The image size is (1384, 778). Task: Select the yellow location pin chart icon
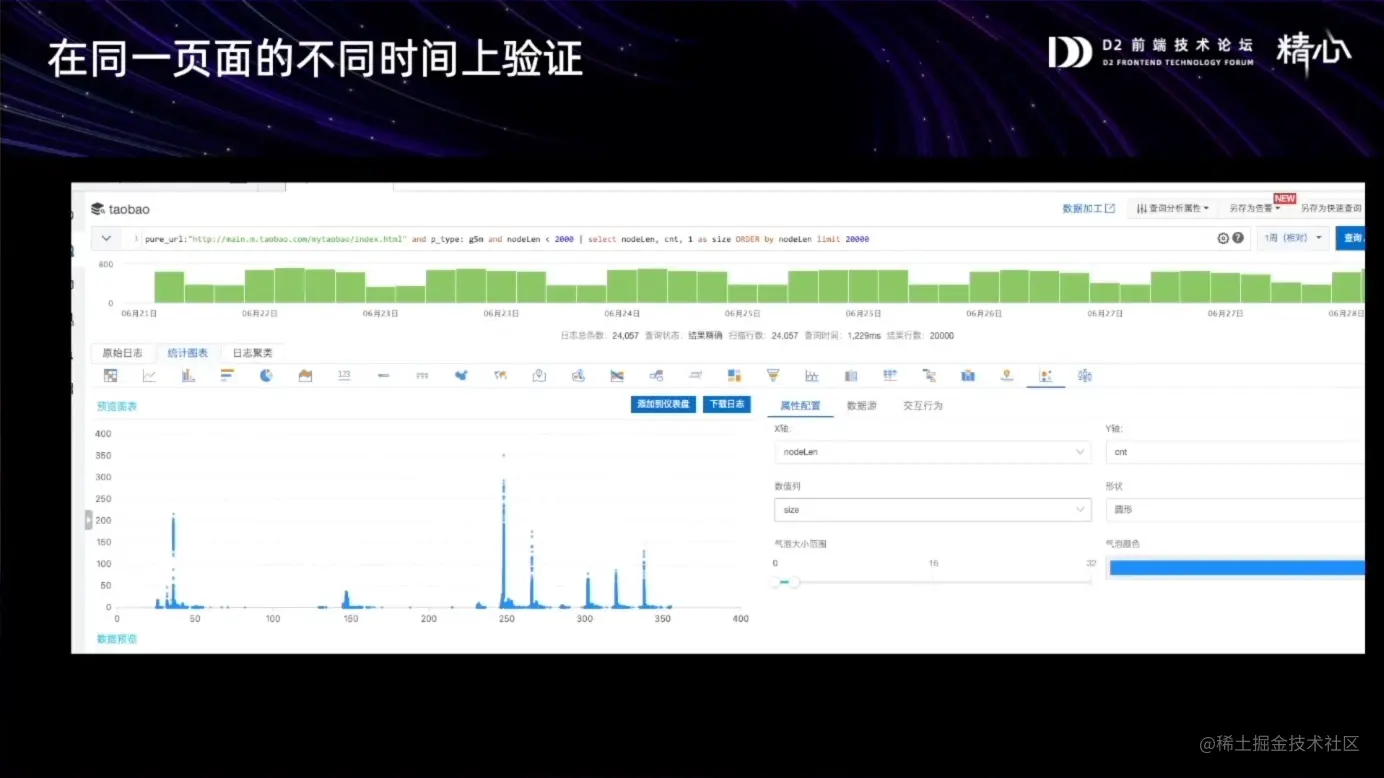tap(1007, 376)
